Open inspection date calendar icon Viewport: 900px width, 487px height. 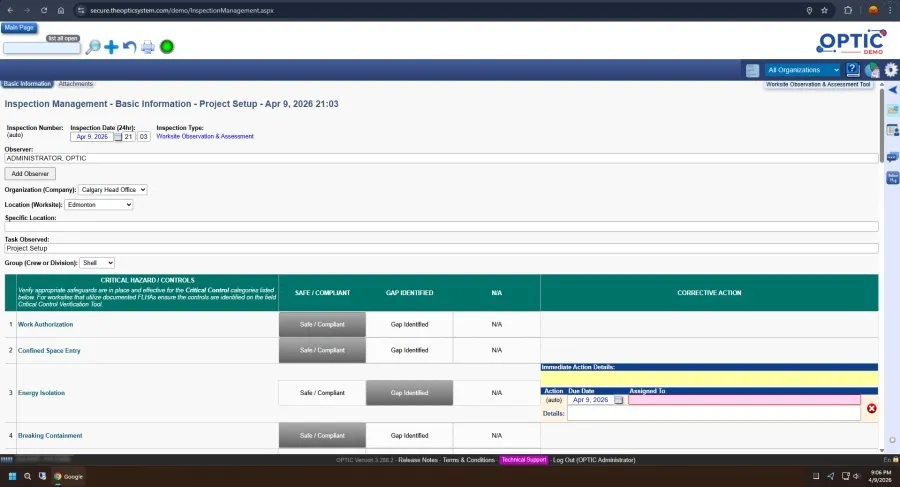coord(118,137)
